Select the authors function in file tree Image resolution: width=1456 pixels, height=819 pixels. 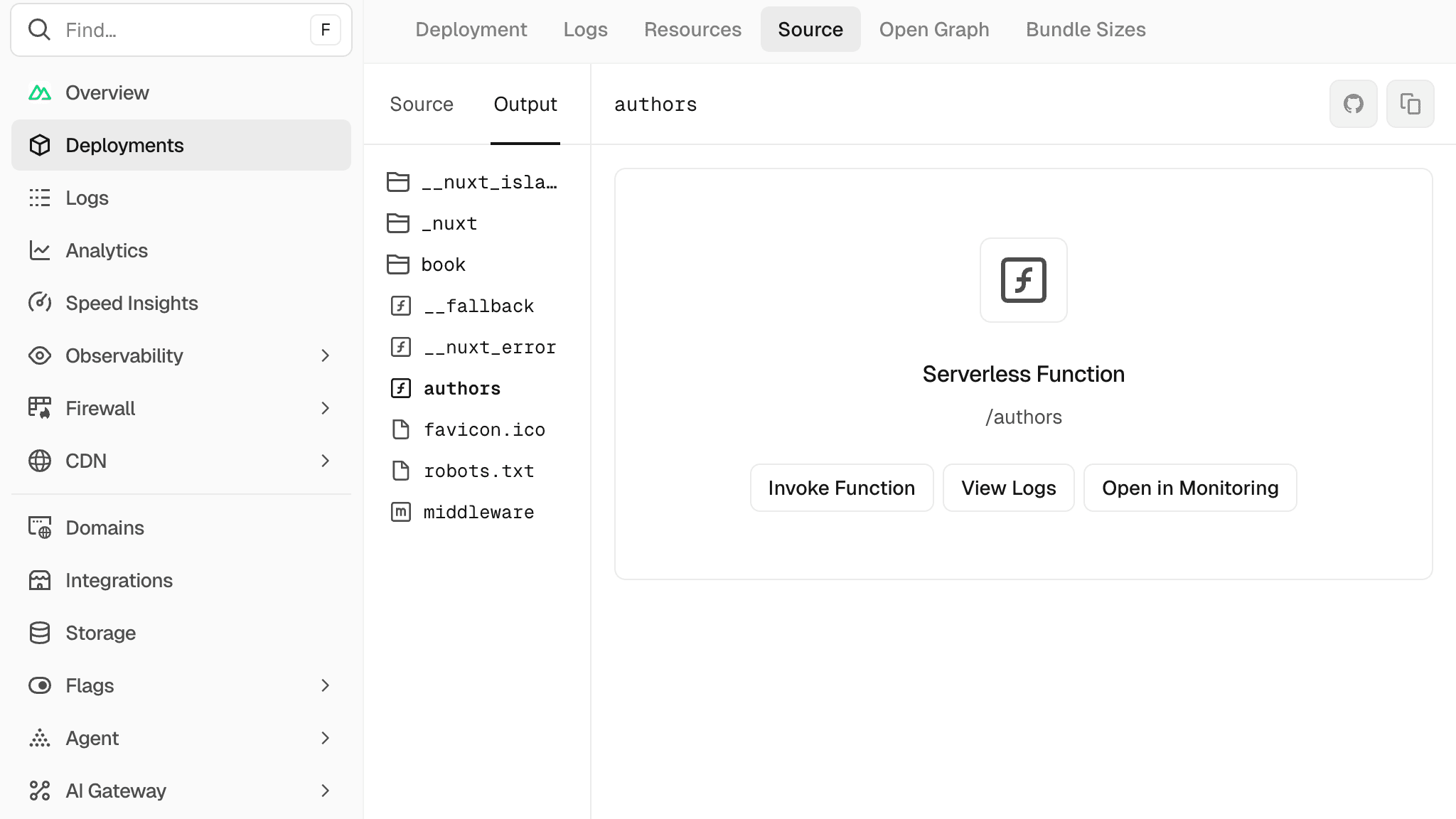point(462,388)
